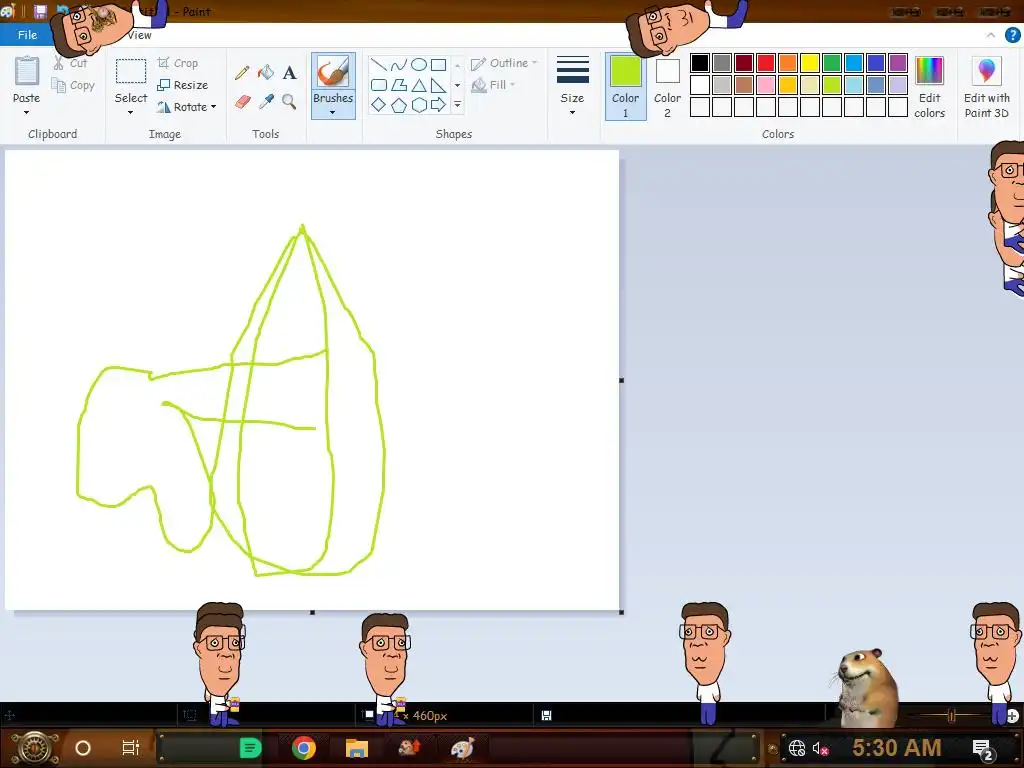Select the Eraser tool

click(x=242, y=102)
